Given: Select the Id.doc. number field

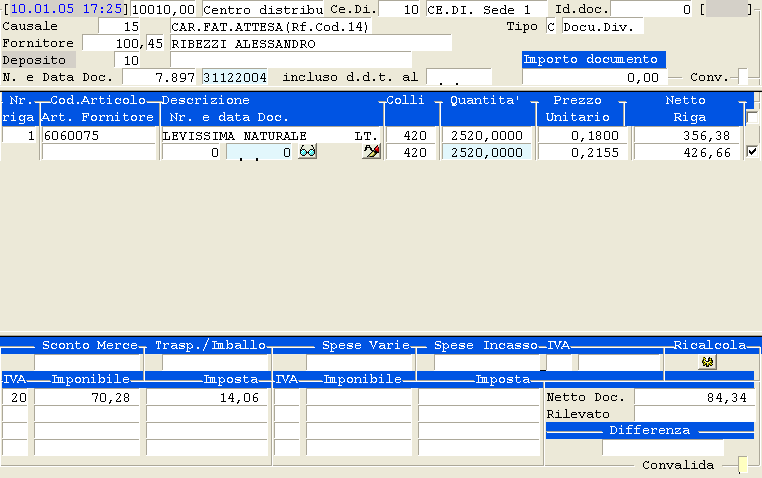Looking at the screenshot, I should tap(651, 9).
